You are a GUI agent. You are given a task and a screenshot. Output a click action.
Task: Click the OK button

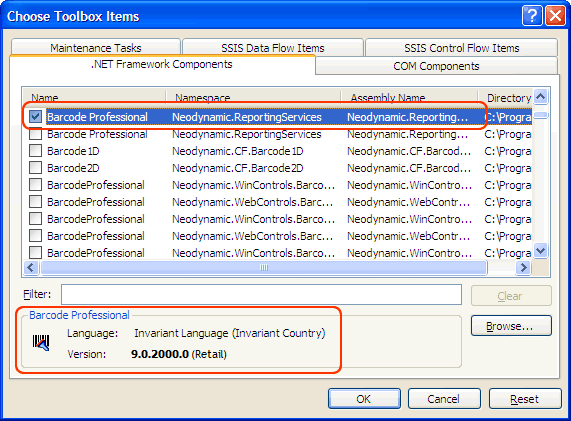coord(364,399)
